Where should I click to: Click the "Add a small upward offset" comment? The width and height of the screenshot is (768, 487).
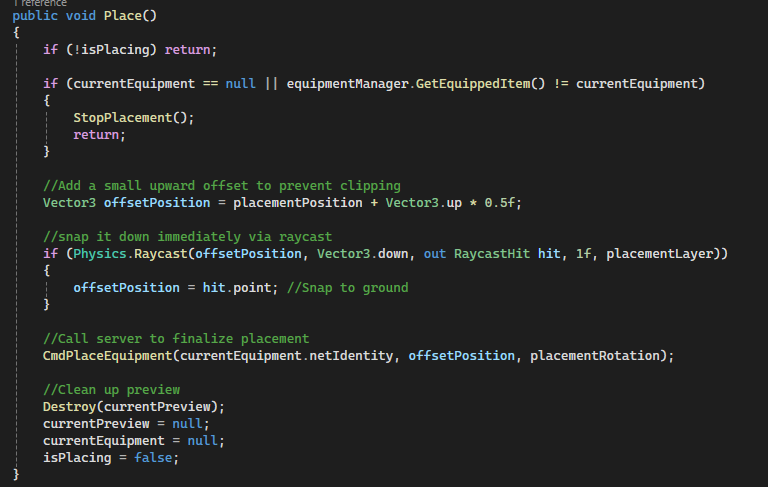click(221, 185)
